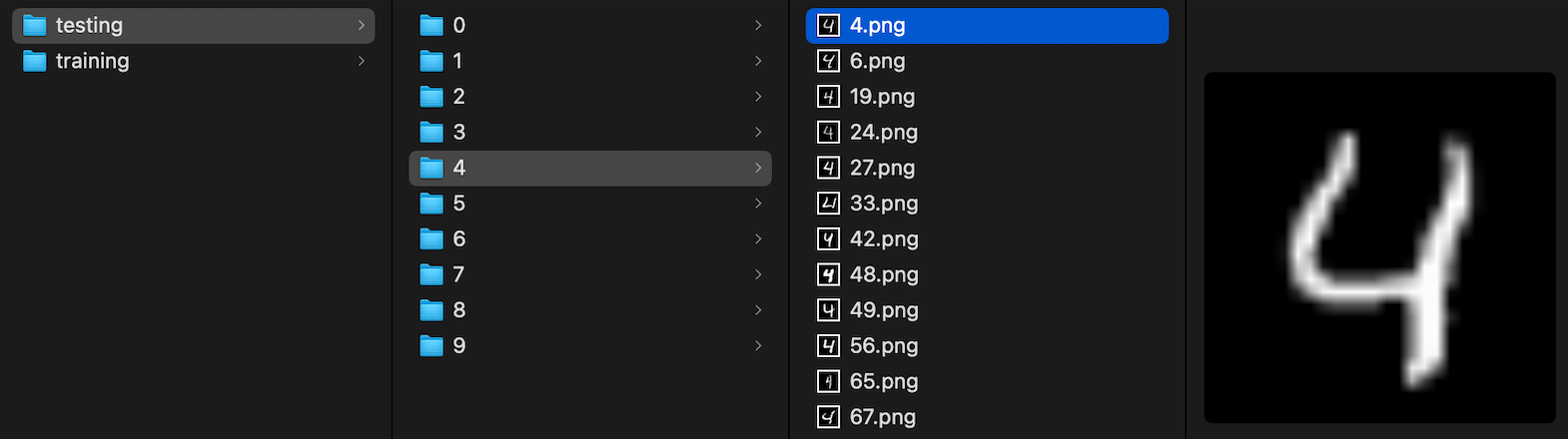Click the 33.png file icon
The image size is (1568, 439).
tap(828, 204)
